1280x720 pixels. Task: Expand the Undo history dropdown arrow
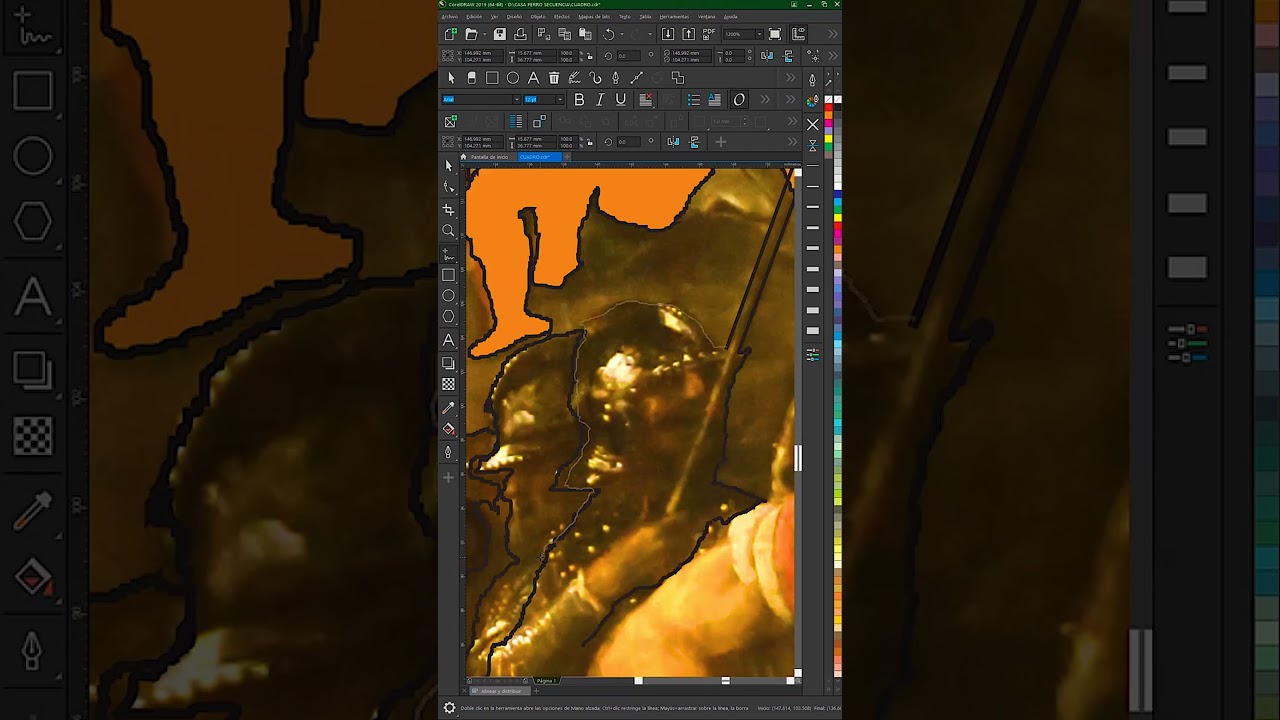(622, 34)
